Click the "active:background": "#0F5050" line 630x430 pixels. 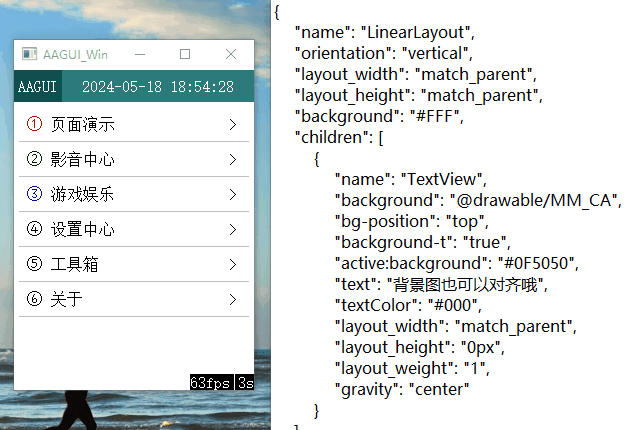click(457, 264)
